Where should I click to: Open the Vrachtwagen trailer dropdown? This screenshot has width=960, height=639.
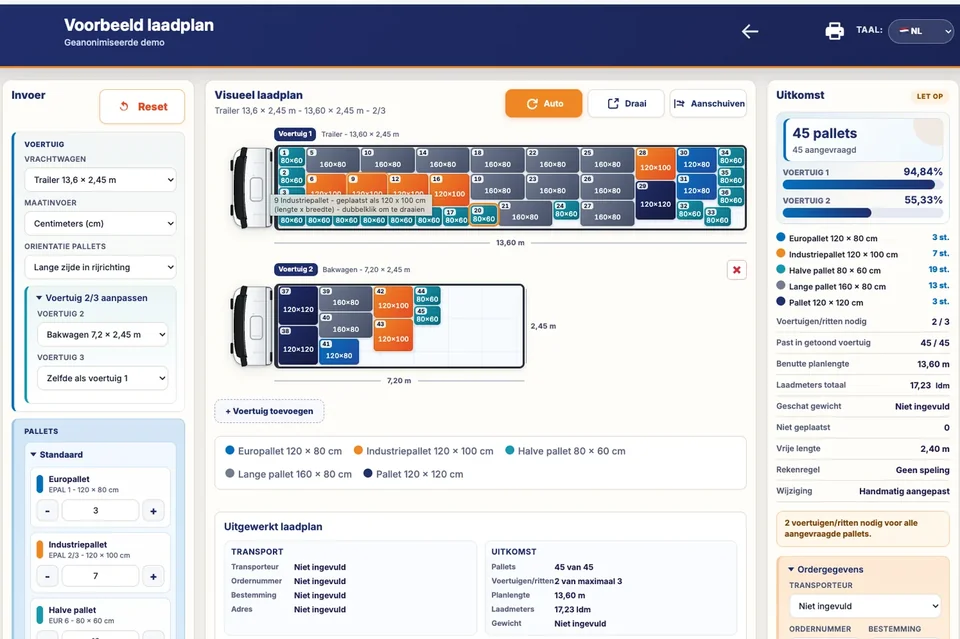pos(100,180)
